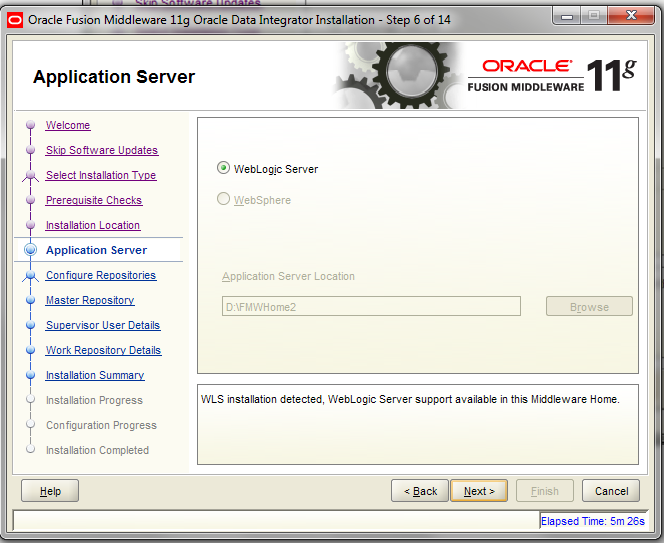Minimize the installer window
The width and height of the screenshot is (664, 543).
click(x=567, y=16)
